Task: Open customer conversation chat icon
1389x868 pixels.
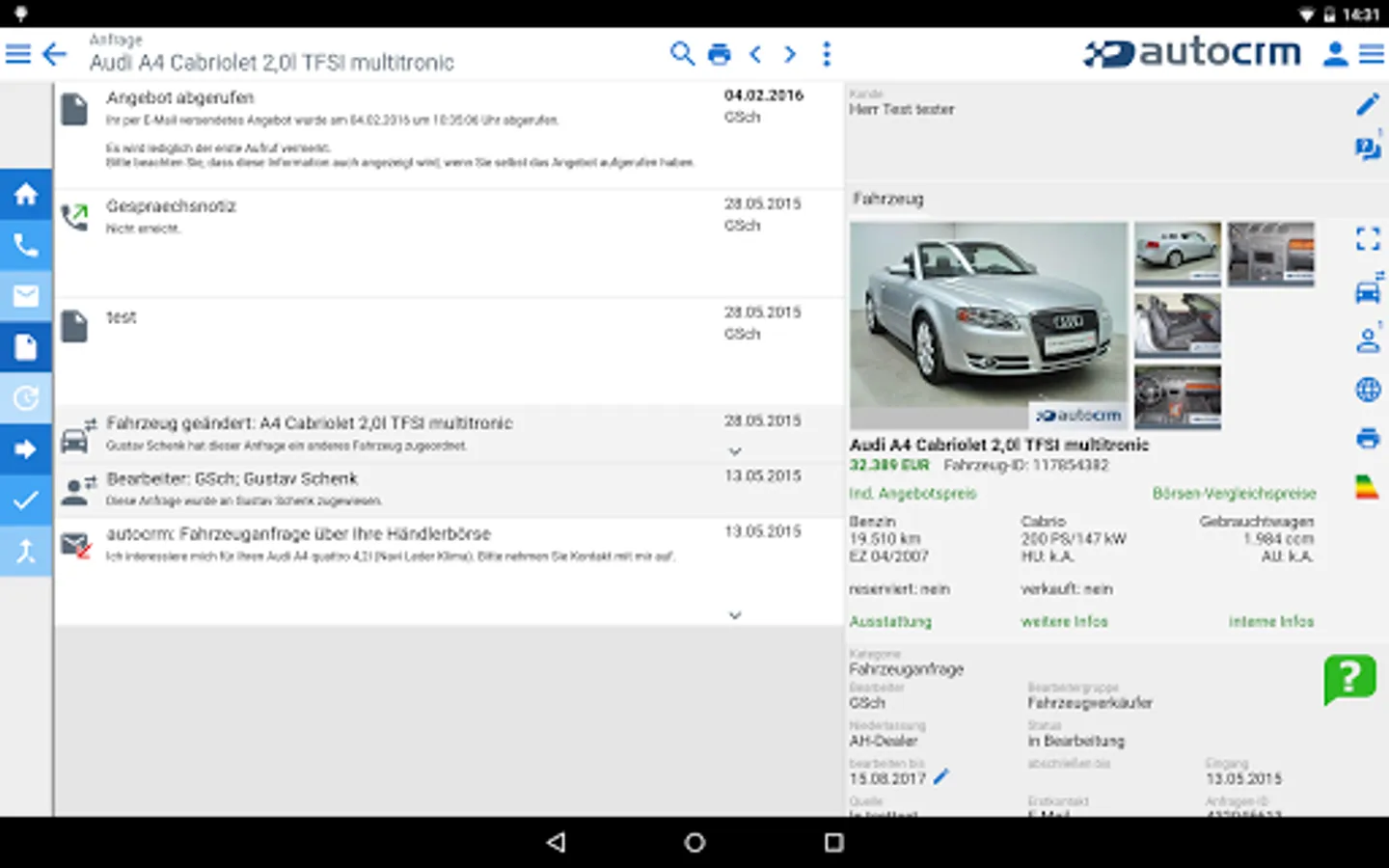Action: coord(1368,149)
